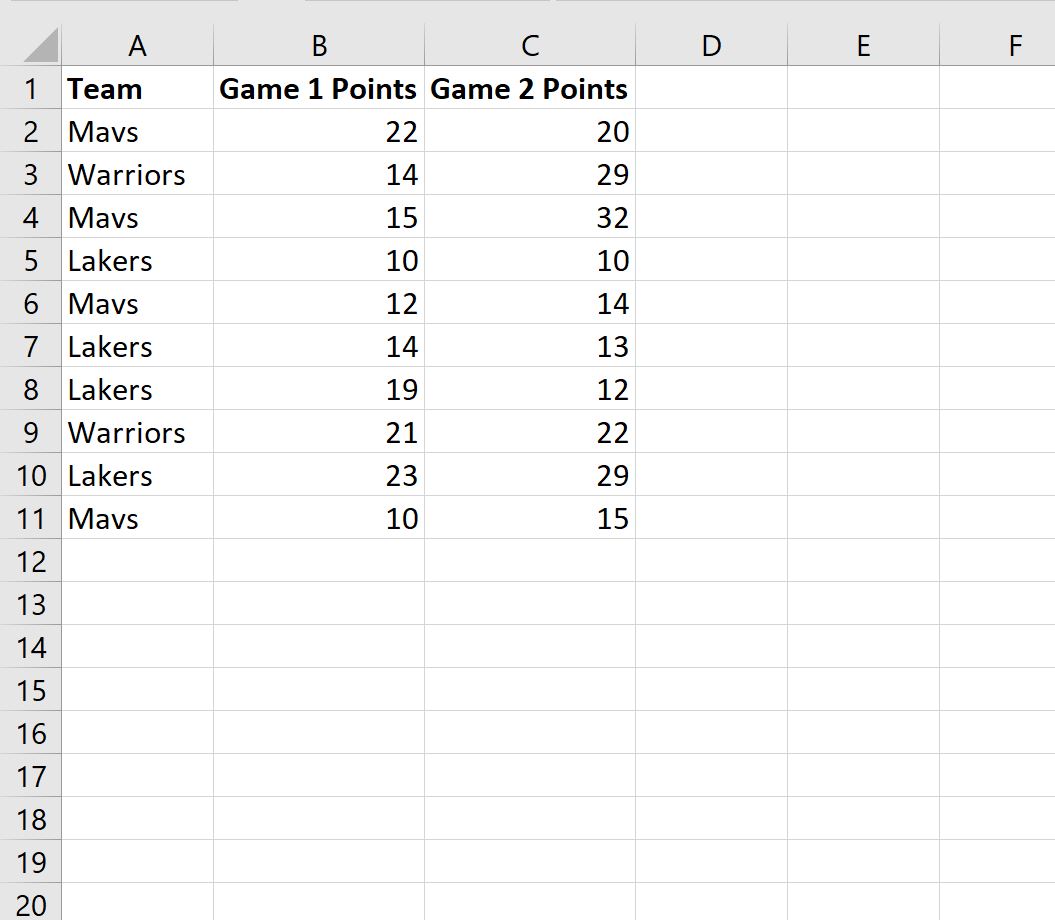Select cell containing 23 in column B
The width and height of the screenshot is (1055, 920).
pyautogui.click(x=319, y=474)
